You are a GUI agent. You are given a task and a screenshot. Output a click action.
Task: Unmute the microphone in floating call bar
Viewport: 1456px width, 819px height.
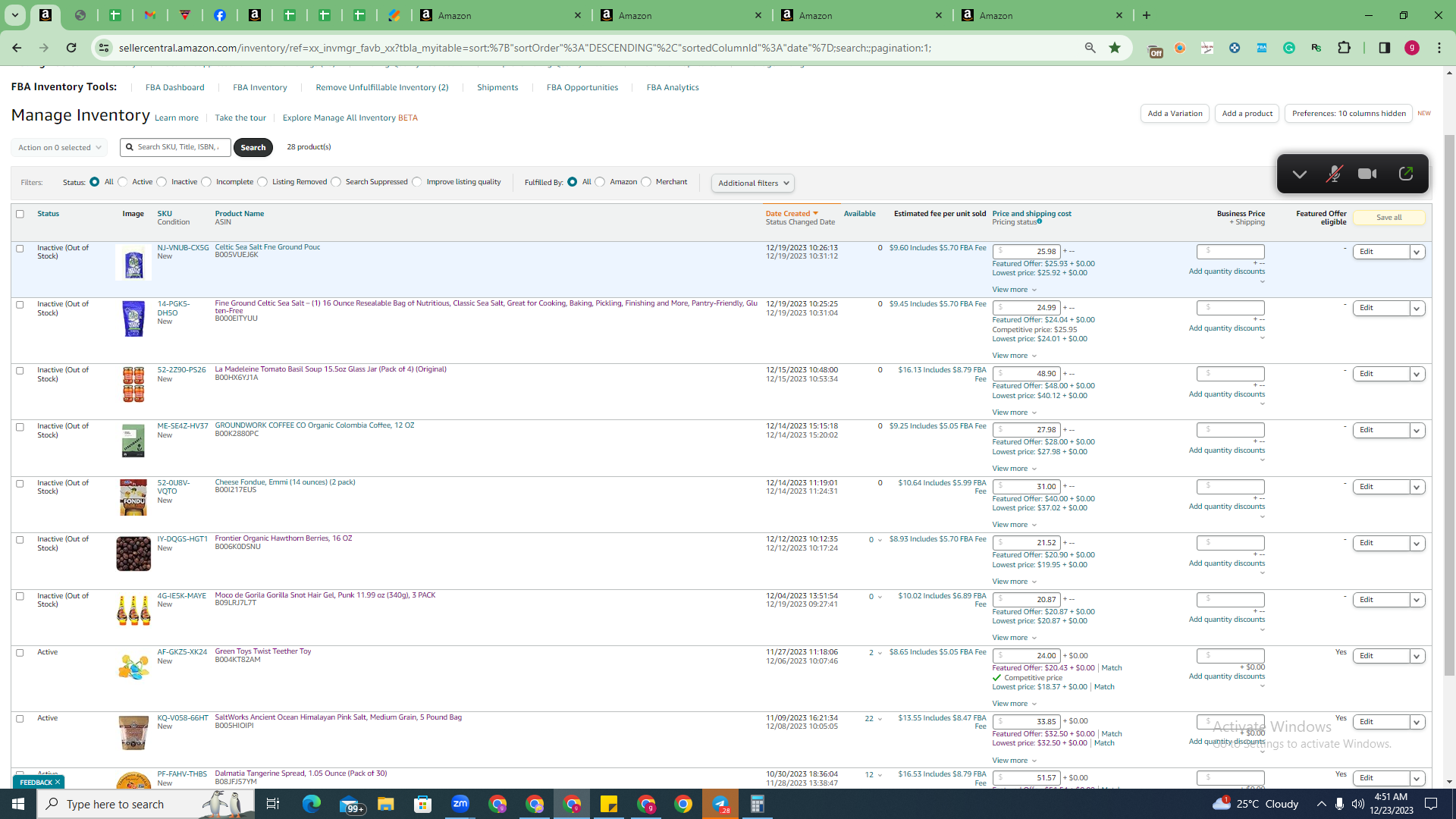point(1334,174)
